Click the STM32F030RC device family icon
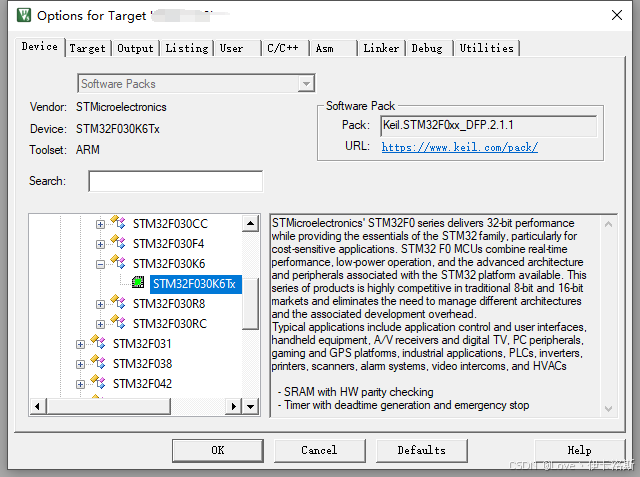 (118, 322)
